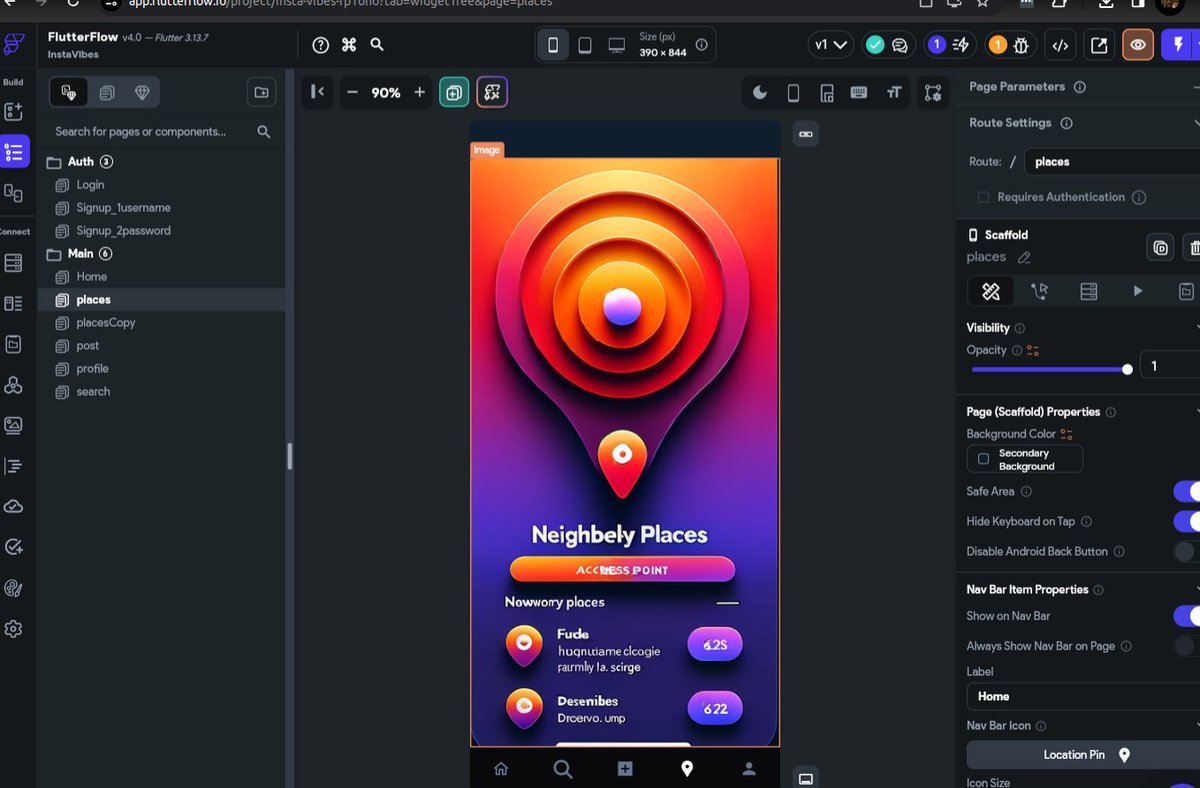Select the widget tree icon in left sidebar
1200x788 pixels.
click(14, 151)
